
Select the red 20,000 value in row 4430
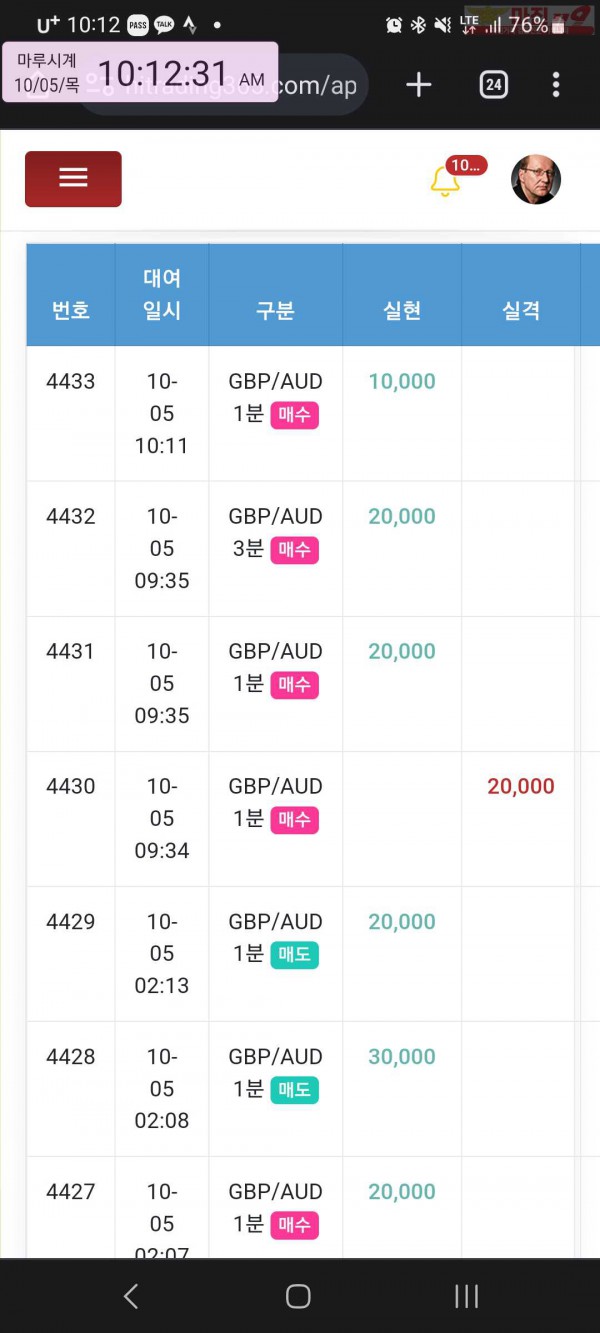pyautogui.click(x=521, y=786)
